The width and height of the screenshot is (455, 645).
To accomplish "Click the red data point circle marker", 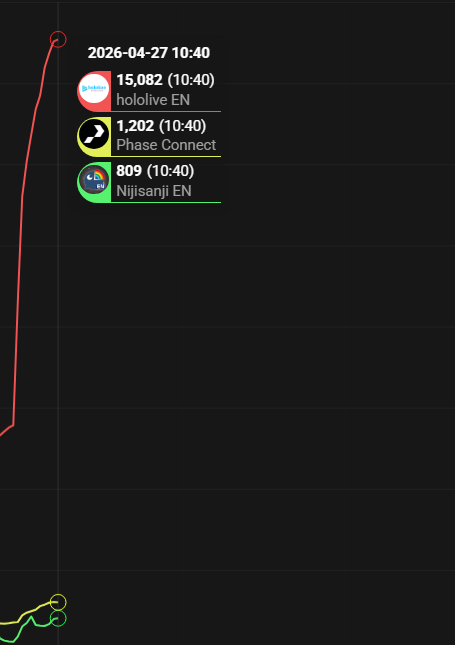I will 58,39.
